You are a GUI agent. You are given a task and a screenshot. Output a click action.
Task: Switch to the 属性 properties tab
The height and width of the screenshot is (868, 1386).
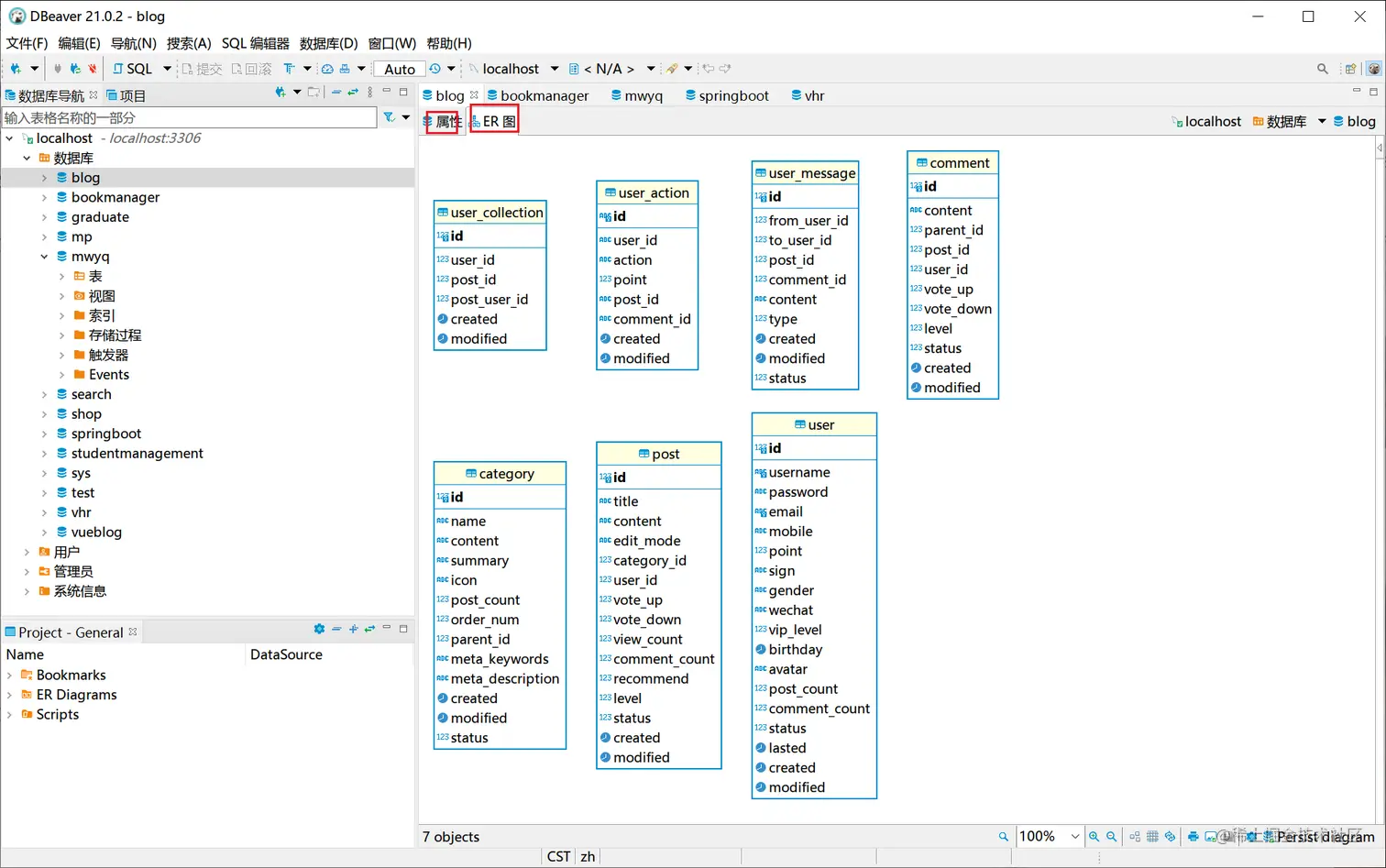(442, 121)
